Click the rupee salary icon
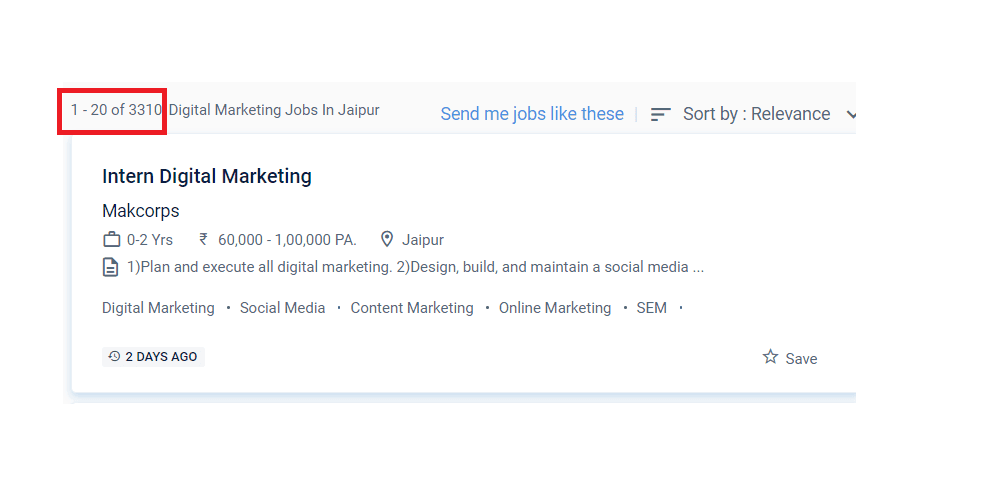Viewport: 1005px width, 499px height. coord(203,240)
